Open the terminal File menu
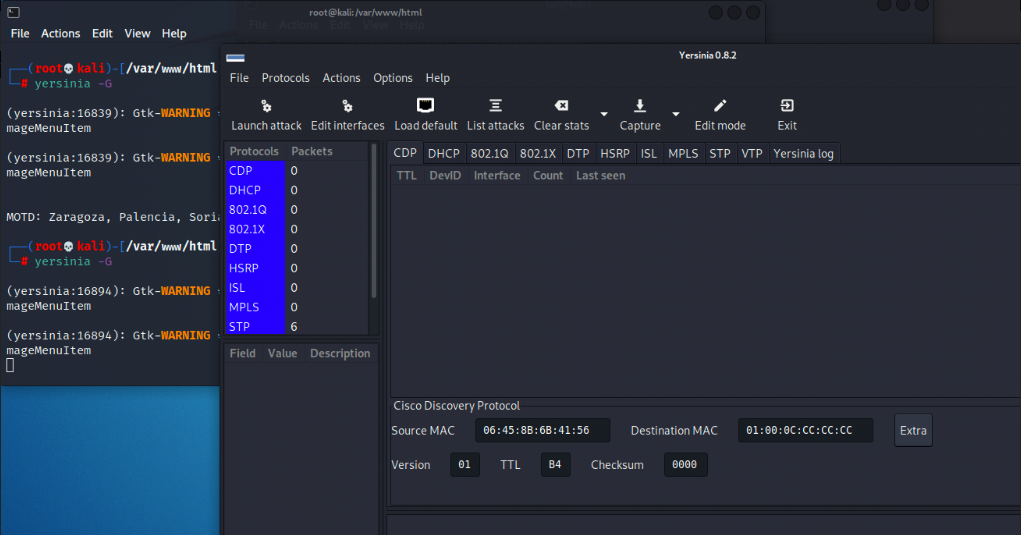This screenshot has width=1021, height=535. pos(20,33)
